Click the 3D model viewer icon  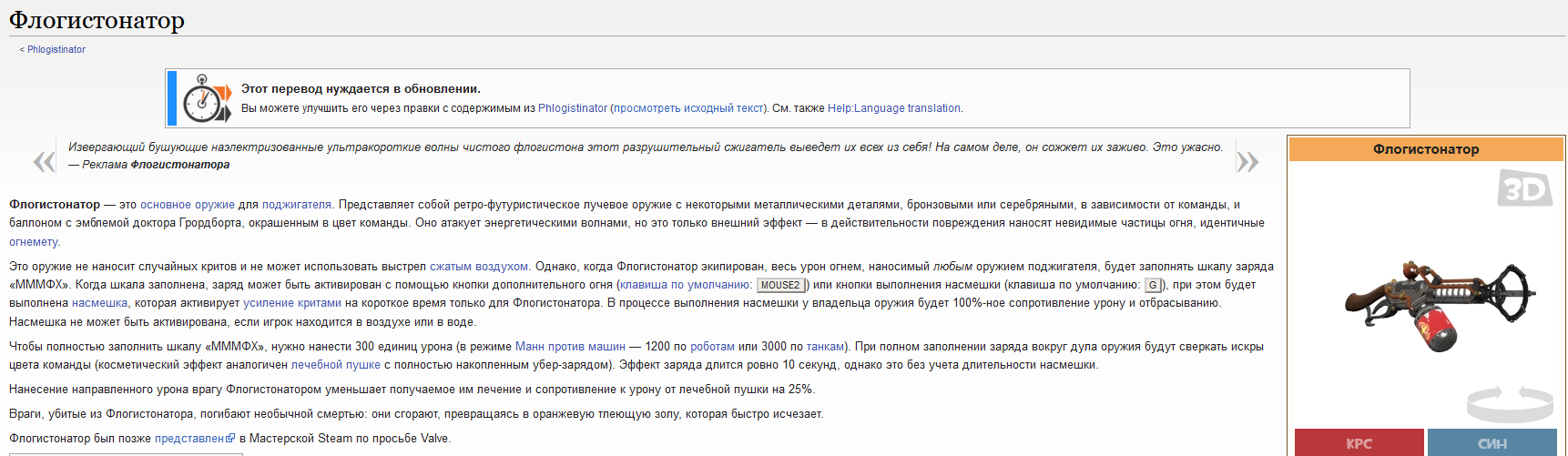[x=1523, y=189]
